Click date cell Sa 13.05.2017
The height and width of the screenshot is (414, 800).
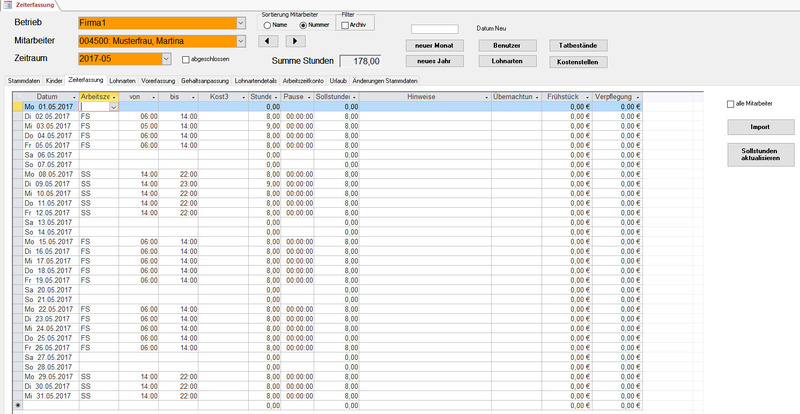(51, 222)
